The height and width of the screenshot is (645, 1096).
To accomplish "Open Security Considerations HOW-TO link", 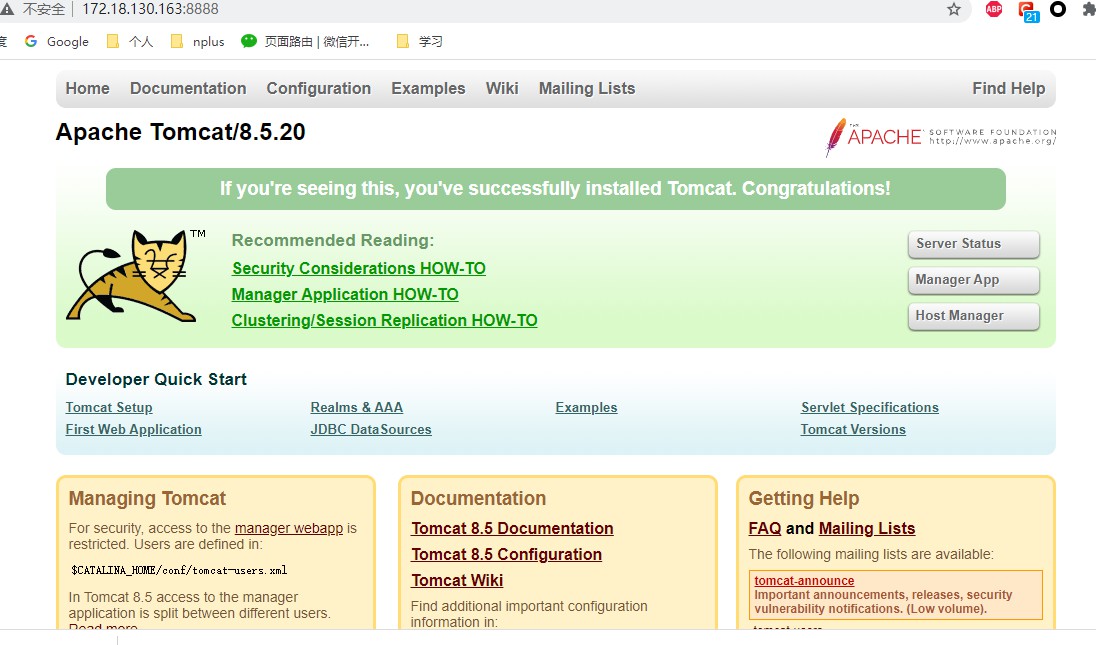I will coord(359,268).
